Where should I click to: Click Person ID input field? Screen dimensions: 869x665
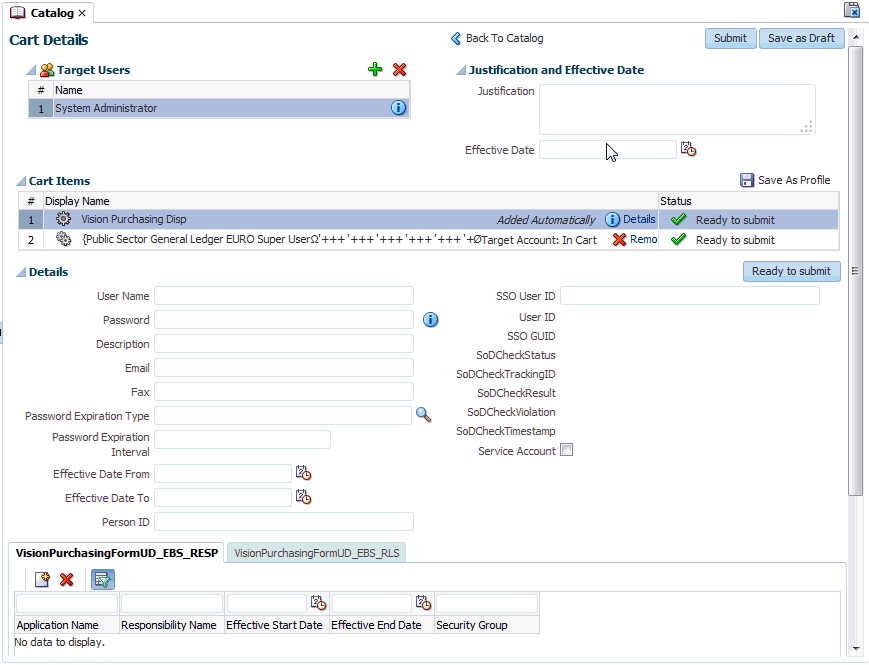tap(284, 521)
